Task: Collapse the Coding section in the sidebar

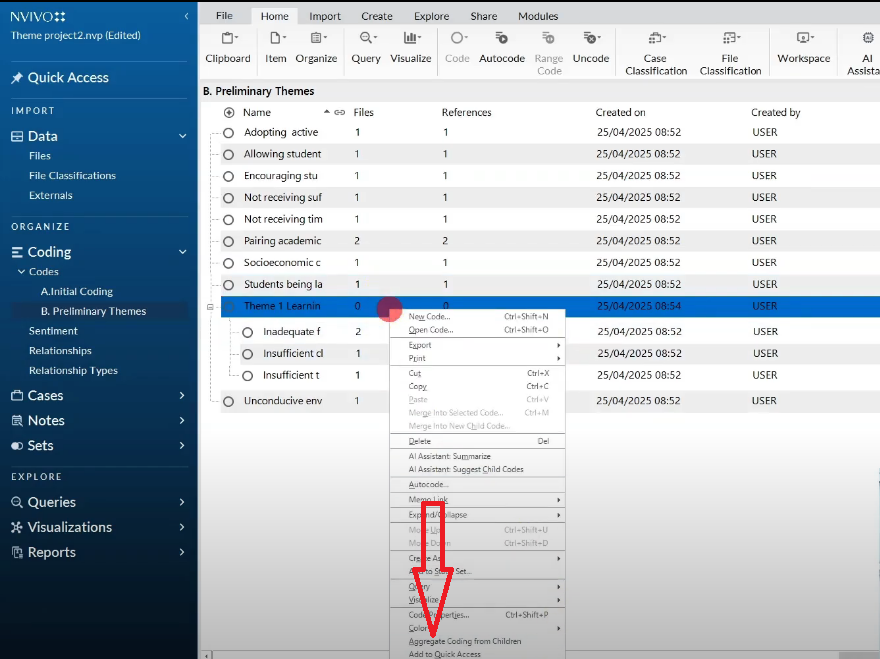Action: click(x=182, y=252)
